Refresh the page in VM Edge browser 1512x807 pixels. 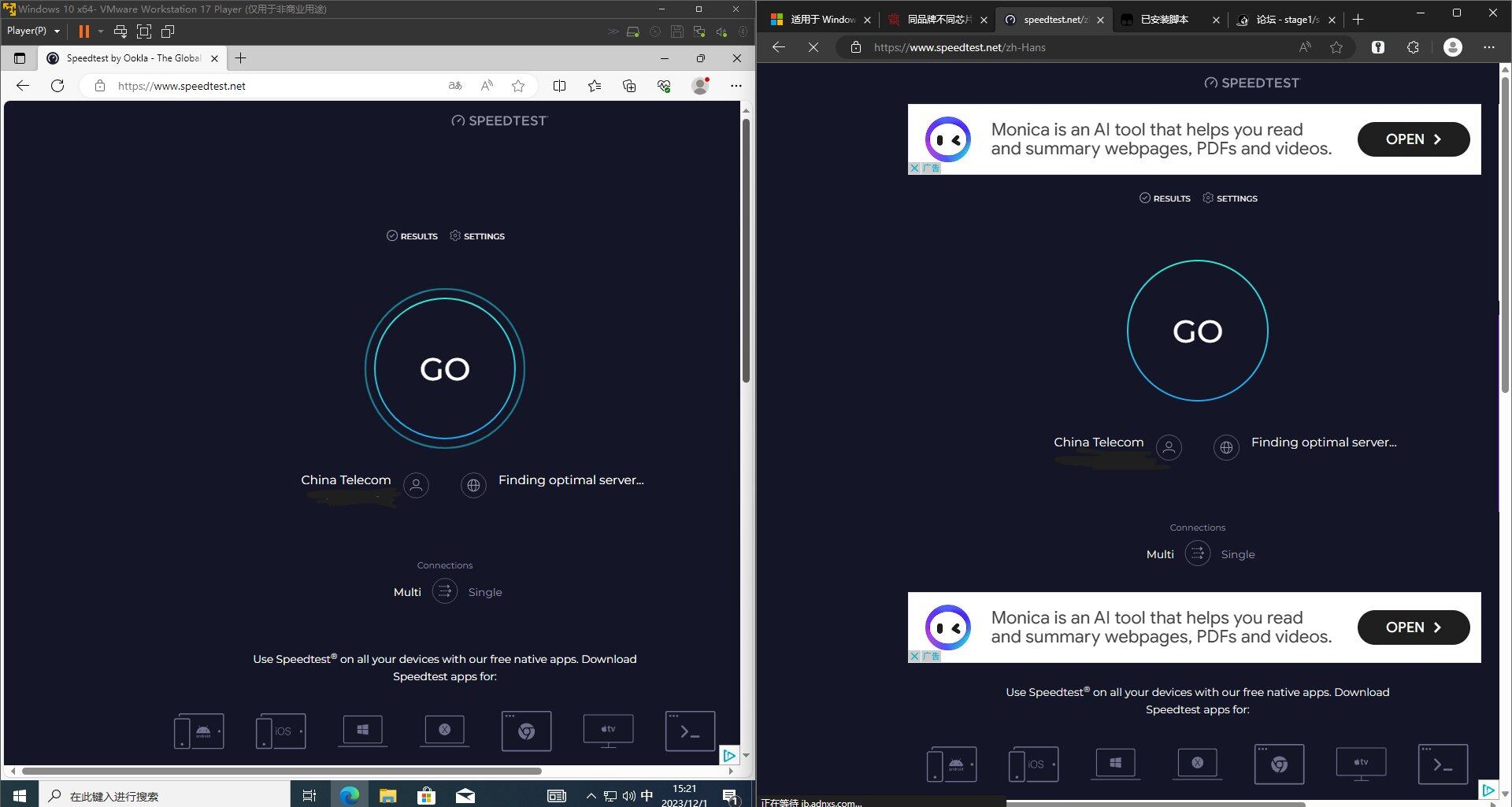coord(57,86)
